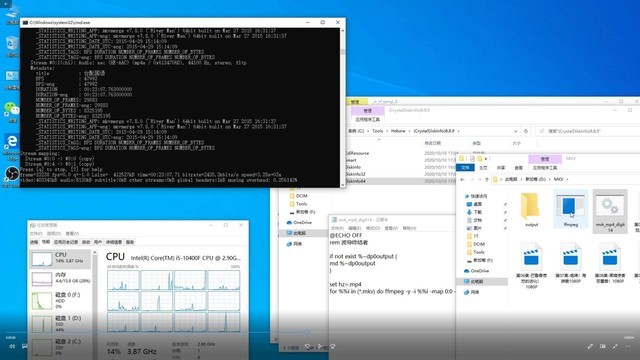Launch OBS Studio from the desktop
This screenshot has width=640, height=360.
point(12,176)
